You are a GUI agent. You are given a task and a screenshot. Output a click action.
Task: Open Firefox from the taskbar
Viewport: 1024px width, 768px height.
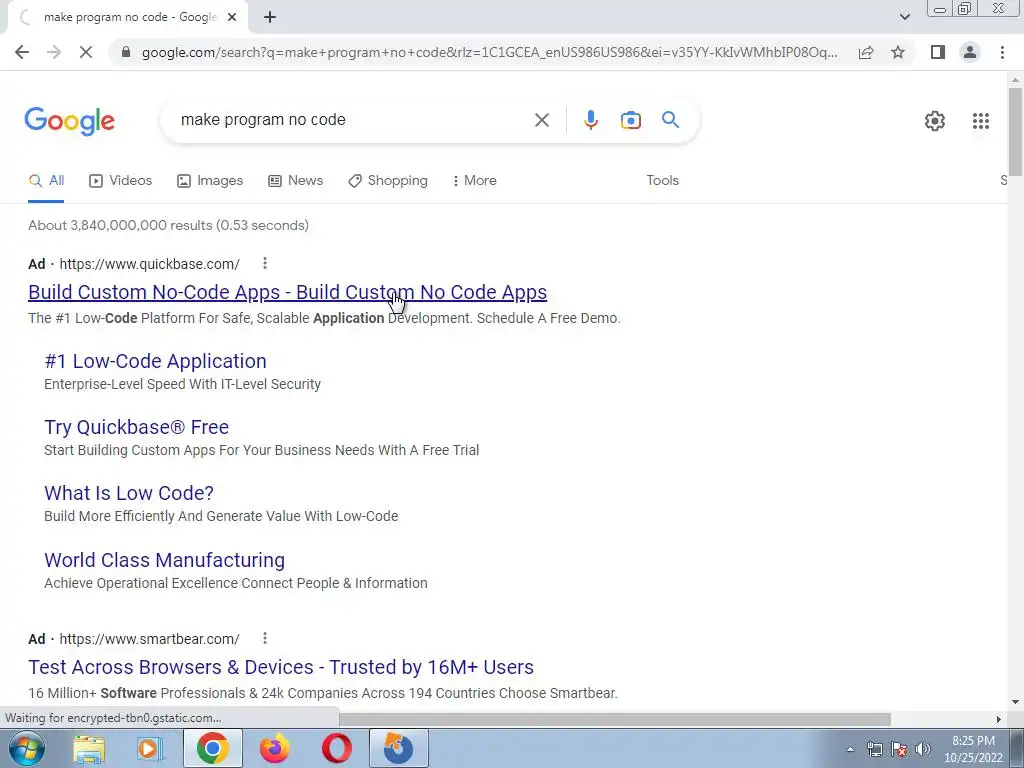(274, 748)
